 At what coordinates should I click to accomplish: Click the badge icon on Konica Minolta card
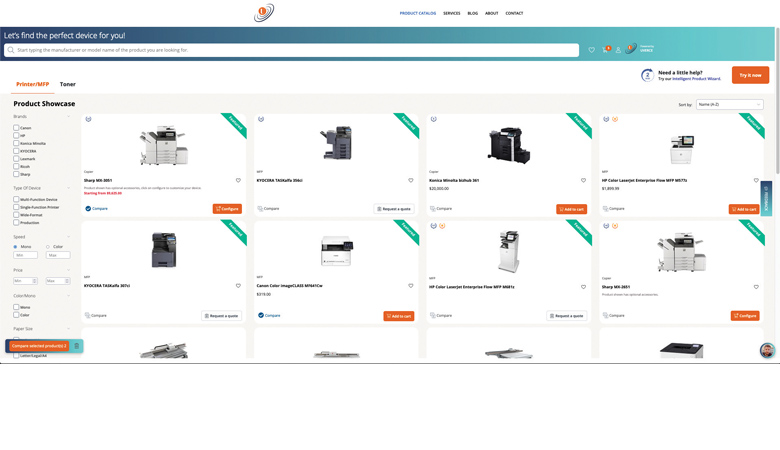[434, 119]
